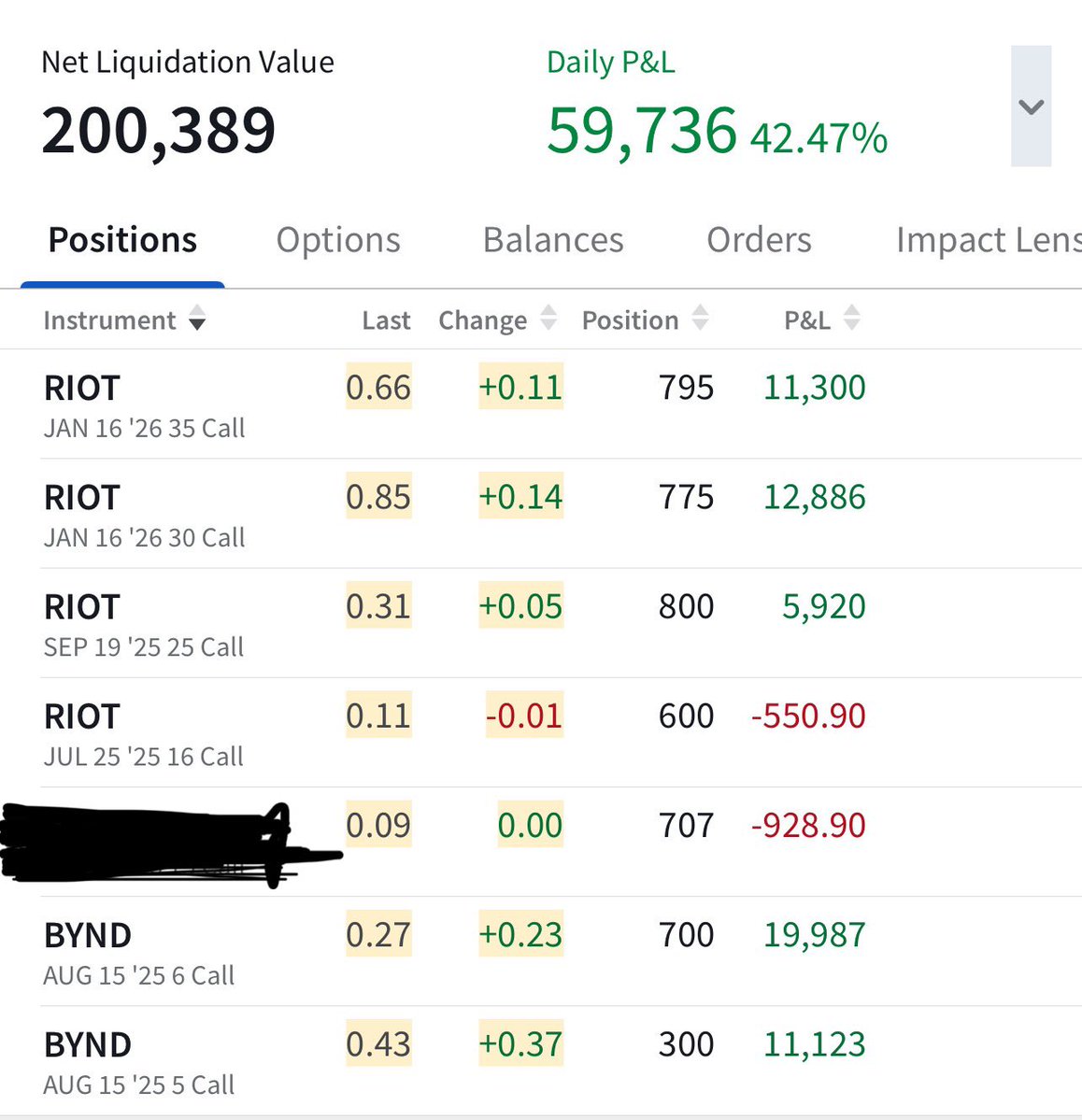The width and height of the screenshot is (1082, 1120).
Task: Click last price 0.27
Action: 378,933
